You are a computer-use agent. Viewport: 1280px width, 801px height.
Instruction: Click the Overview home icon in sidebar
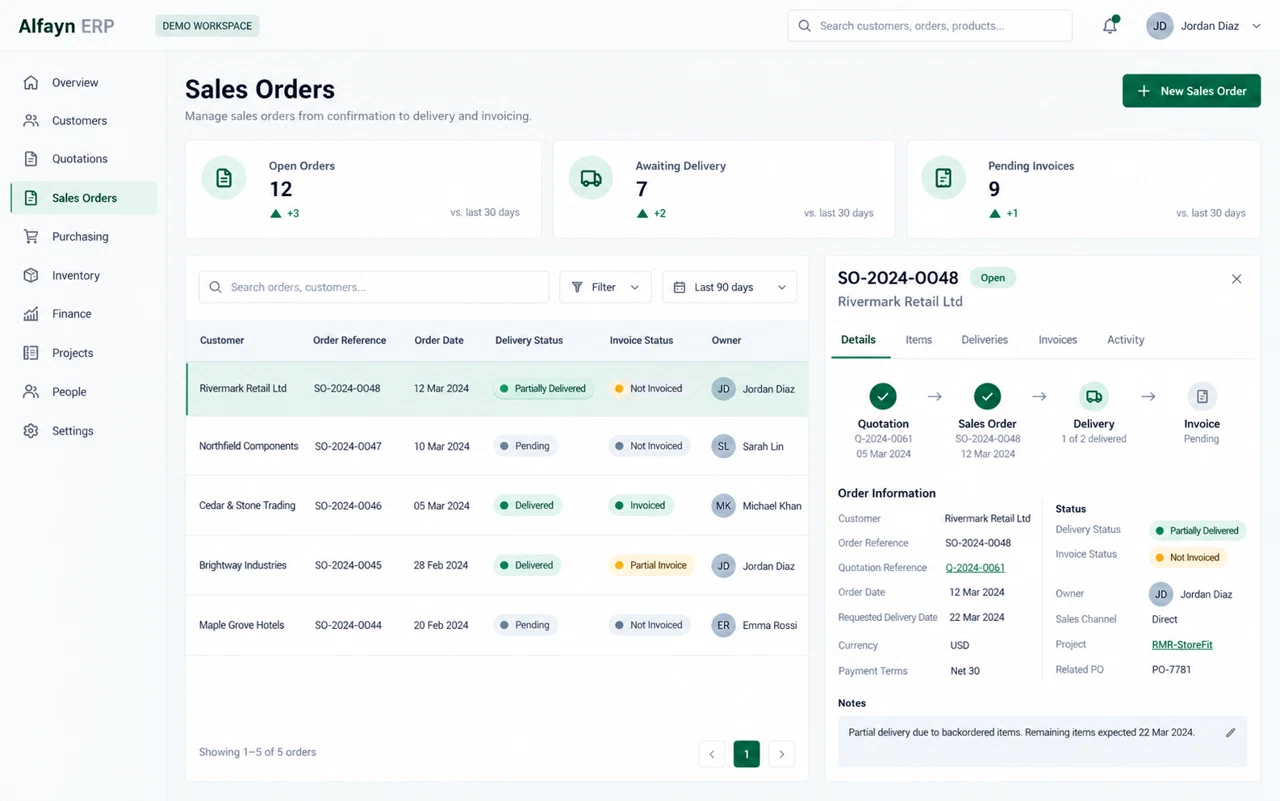pos(31,83)
